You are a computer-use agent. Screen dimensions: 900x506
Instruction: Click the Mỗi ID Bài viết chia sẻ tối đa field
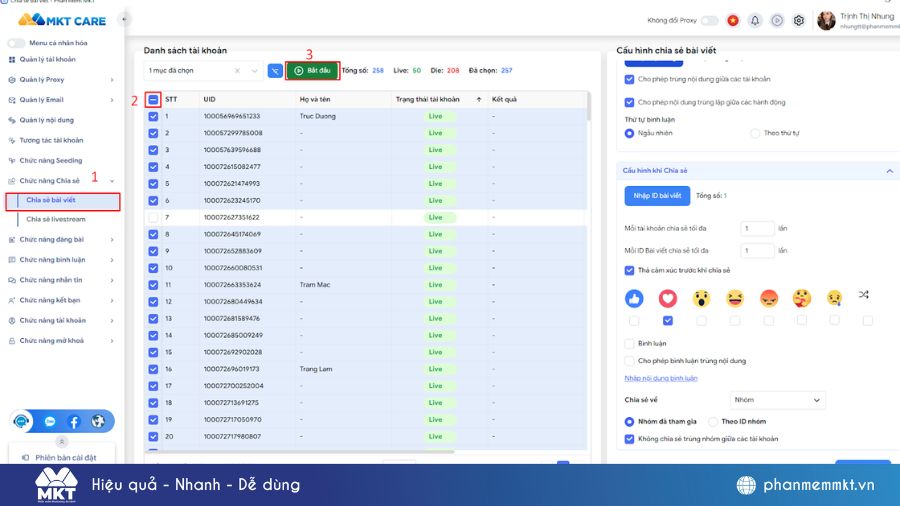(757, 251)
